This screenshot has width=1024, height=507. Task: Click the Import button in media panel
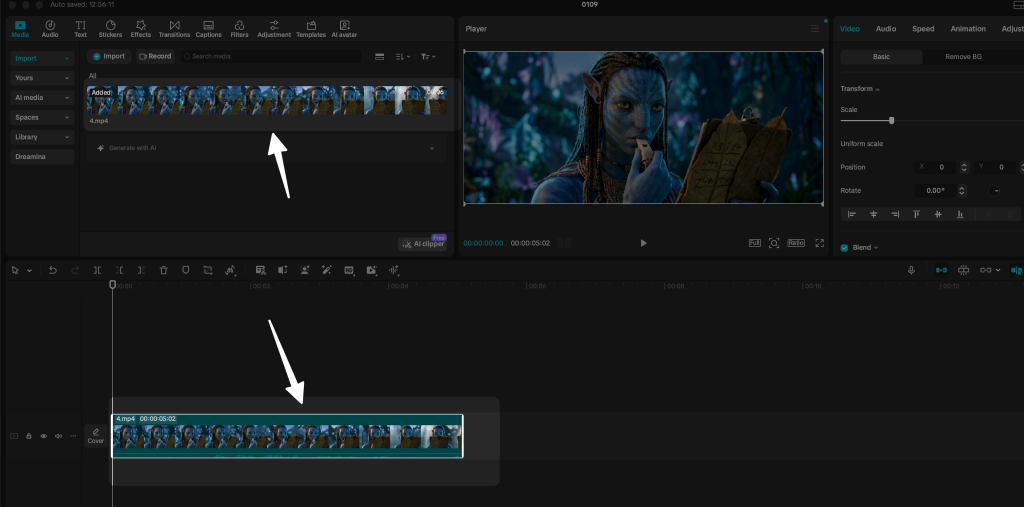109,56
